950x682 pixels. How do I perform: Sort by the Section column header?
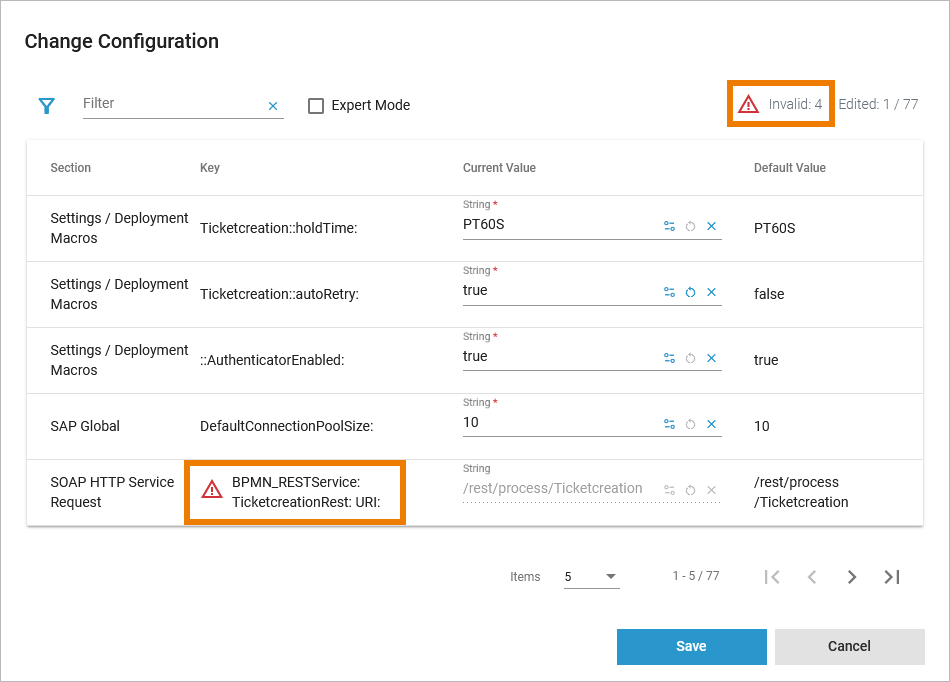click(x=70, y=168)
